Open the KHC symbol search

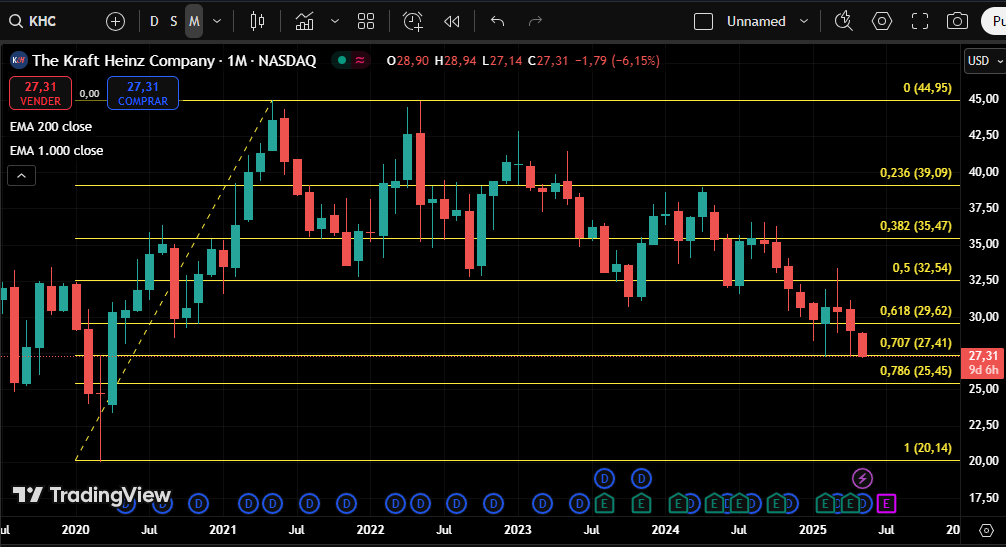pos(33,21)
